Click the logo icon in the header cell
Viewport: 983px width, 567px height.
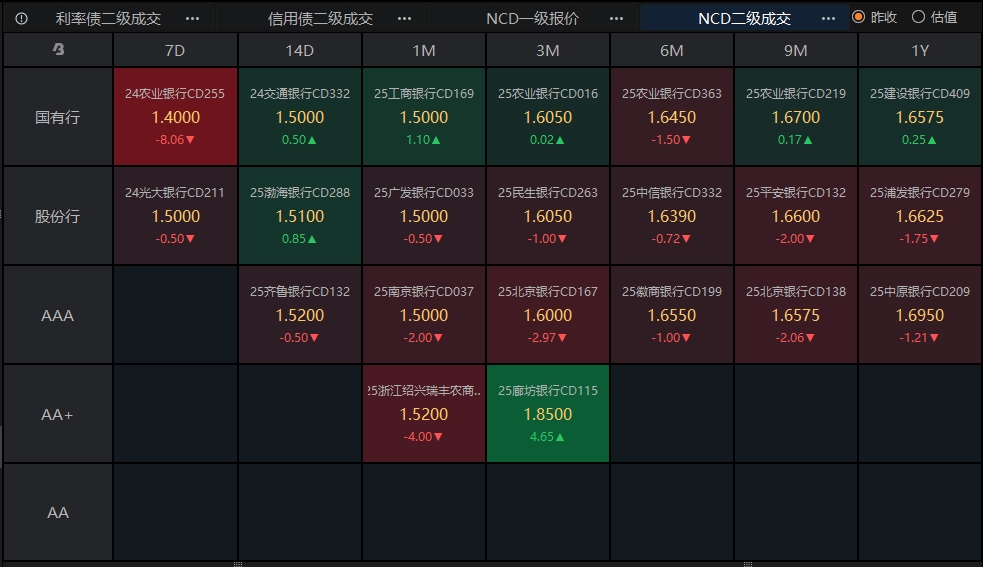tap(58, 49)
